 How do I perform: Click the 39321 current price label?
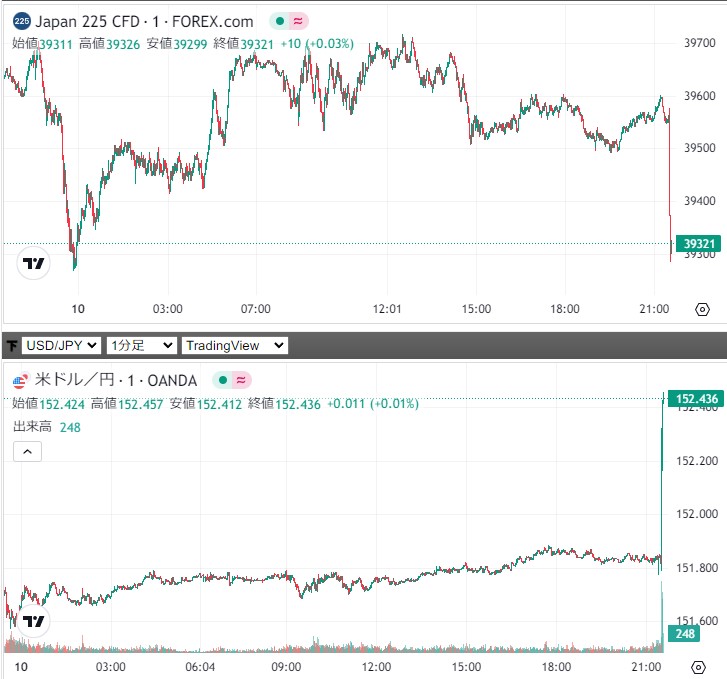tap(699, 243)
